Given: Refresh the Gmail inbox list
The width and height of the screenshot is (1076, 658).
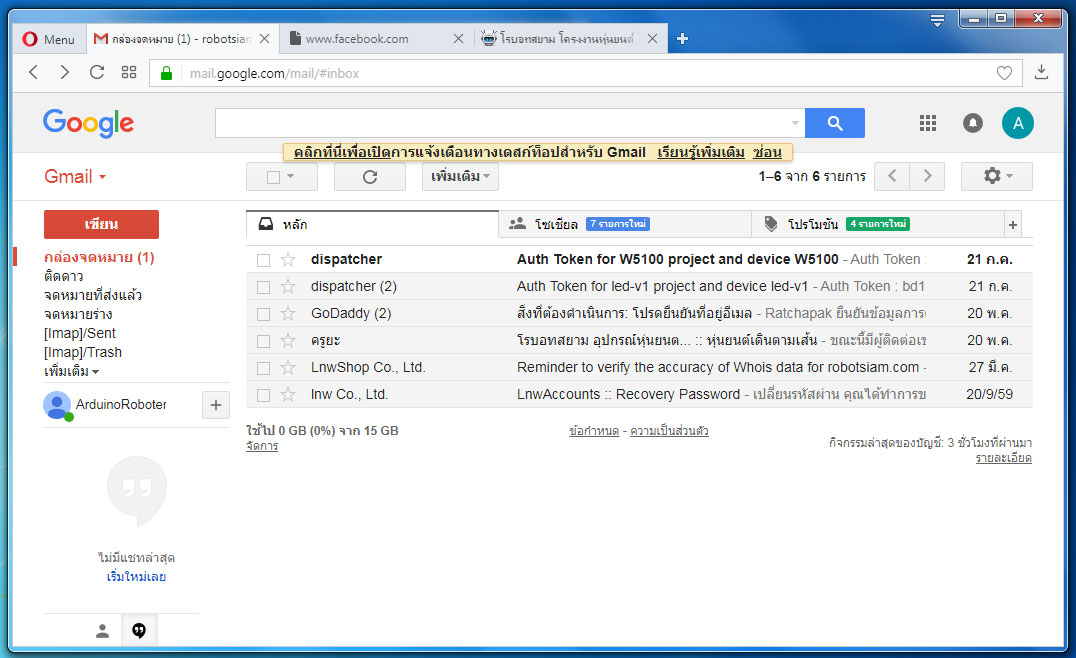Looking at the screenshot, I should point(370,177).
